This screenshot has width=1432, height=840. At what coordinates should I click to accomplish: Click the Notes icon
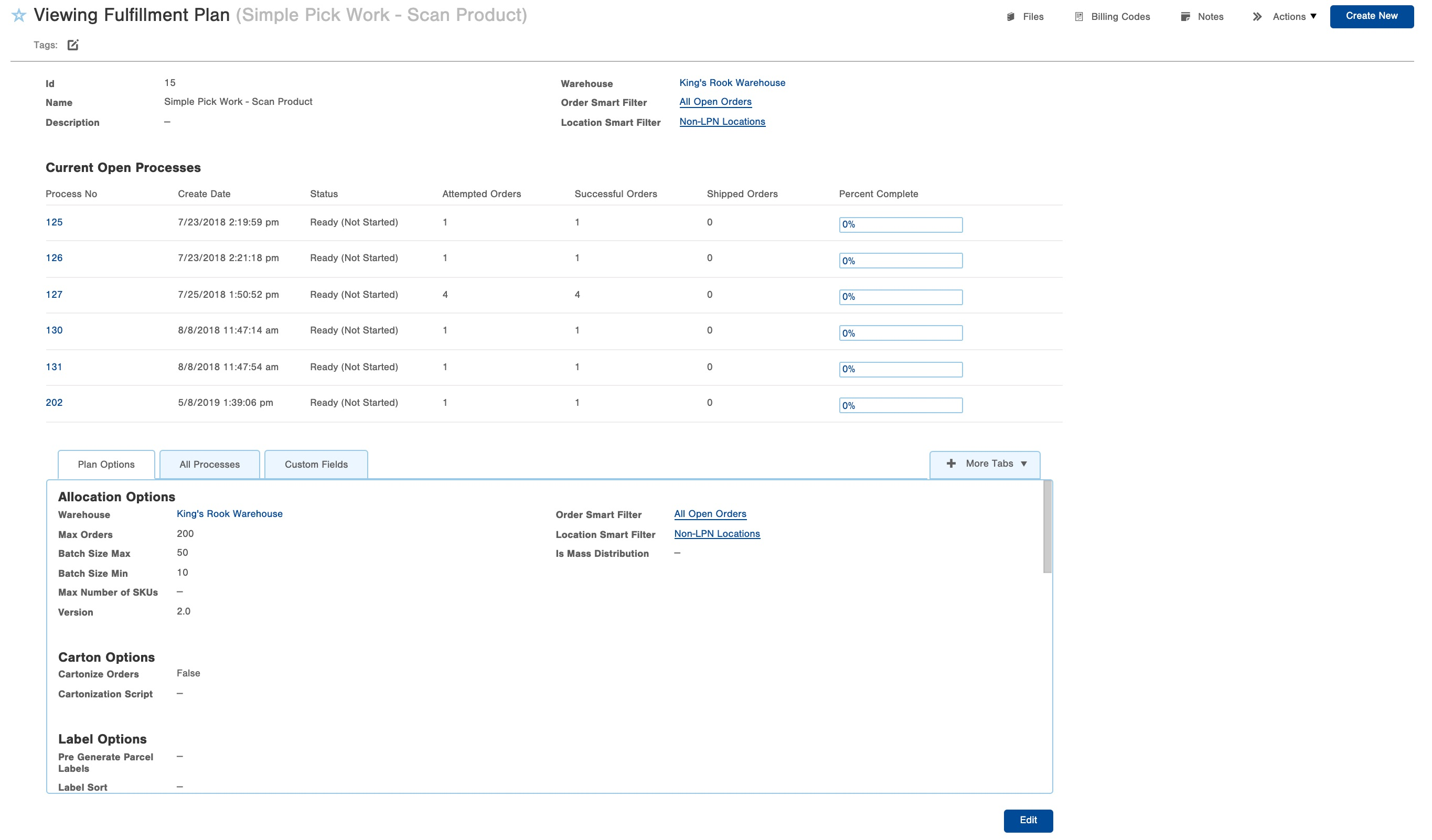[x=1185, y=17]
